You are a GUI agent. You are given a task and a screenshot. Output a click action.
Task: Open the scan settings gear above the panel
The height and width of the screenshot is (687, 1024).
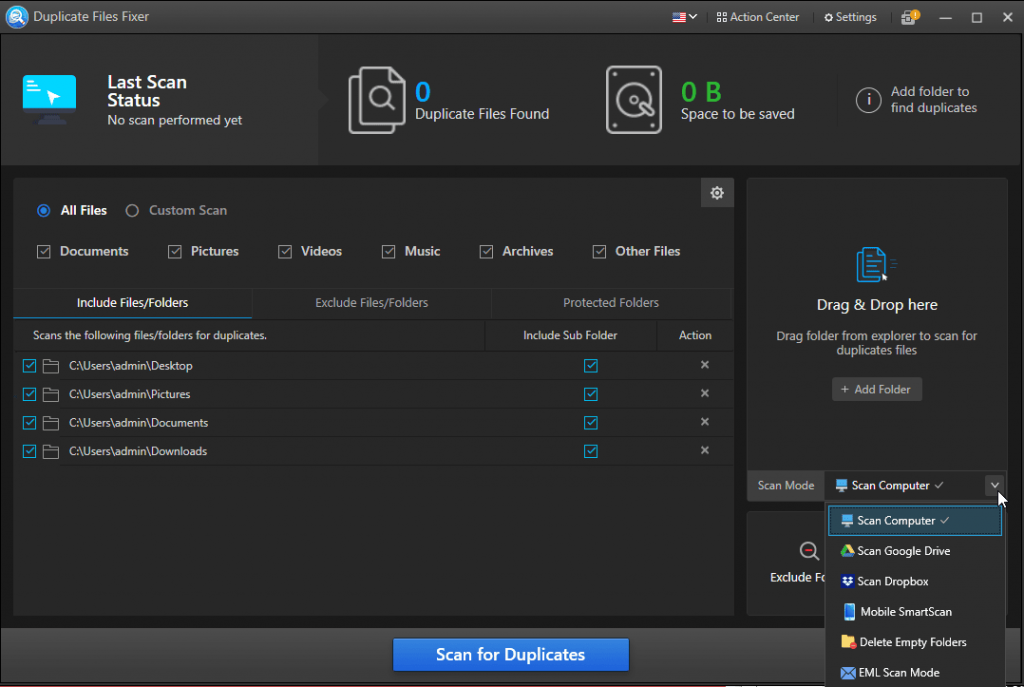coord(717,192)
